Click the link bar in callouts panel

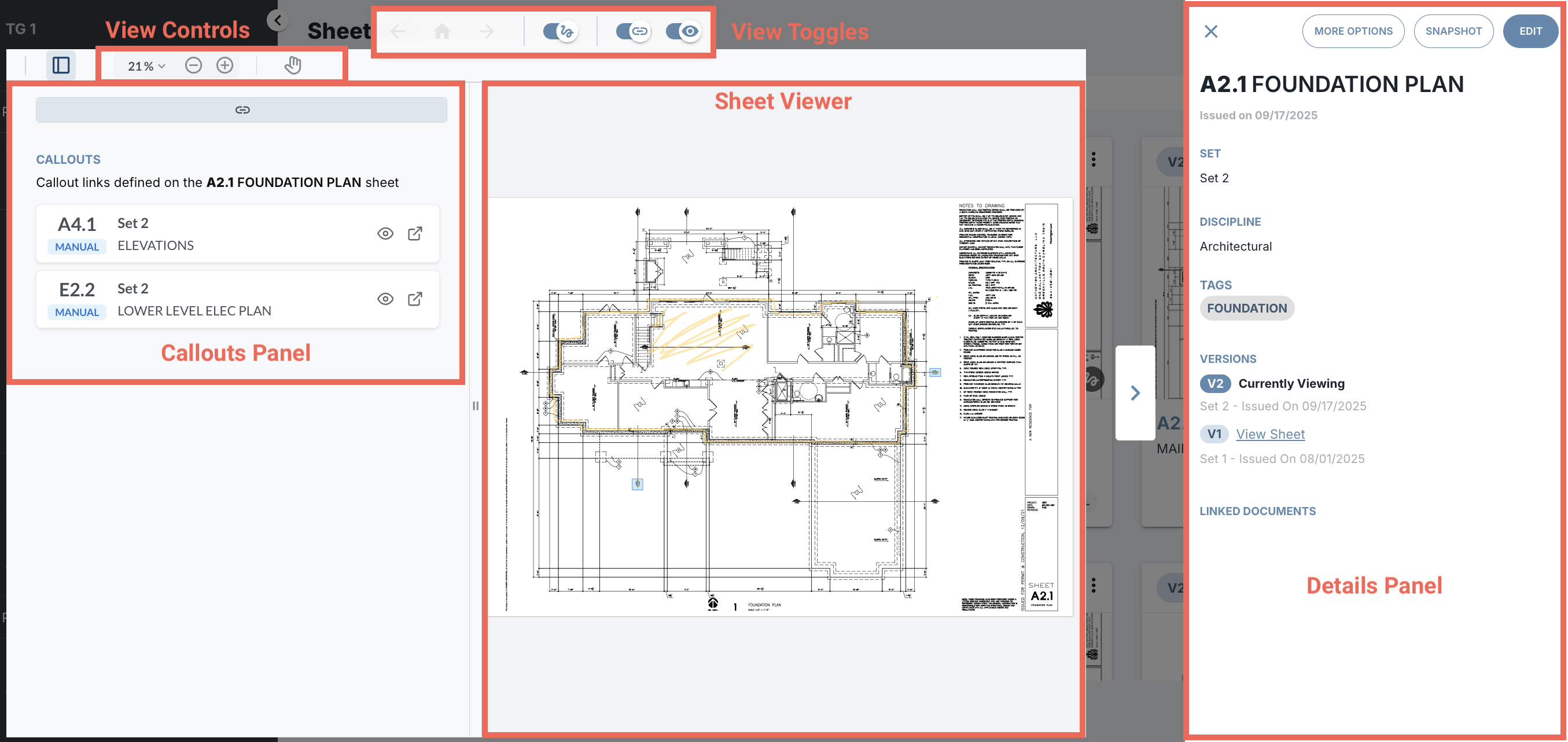(242, 109)
